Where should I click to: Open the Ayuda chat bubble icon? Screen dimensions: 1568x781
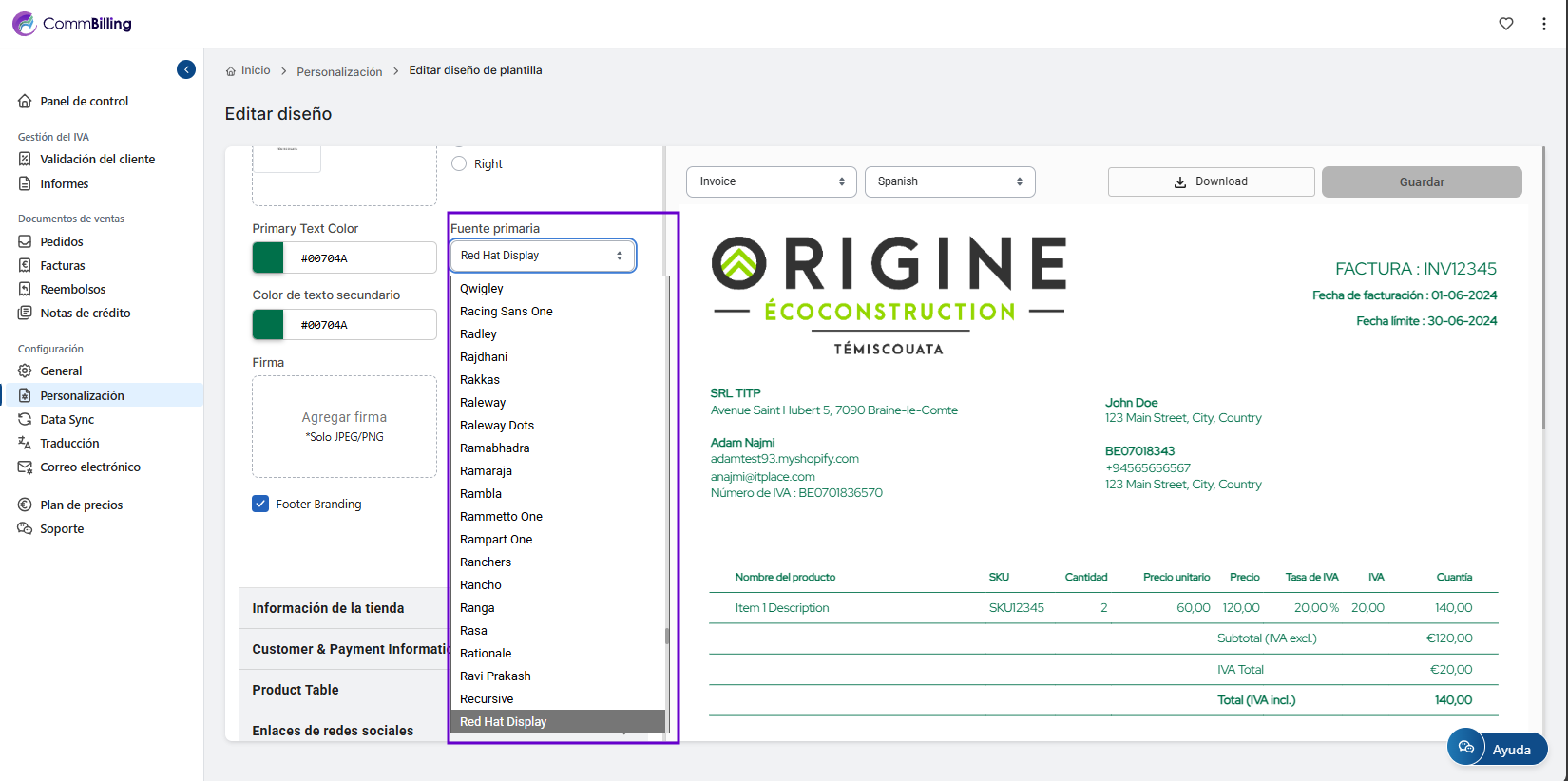(1466, 748)
